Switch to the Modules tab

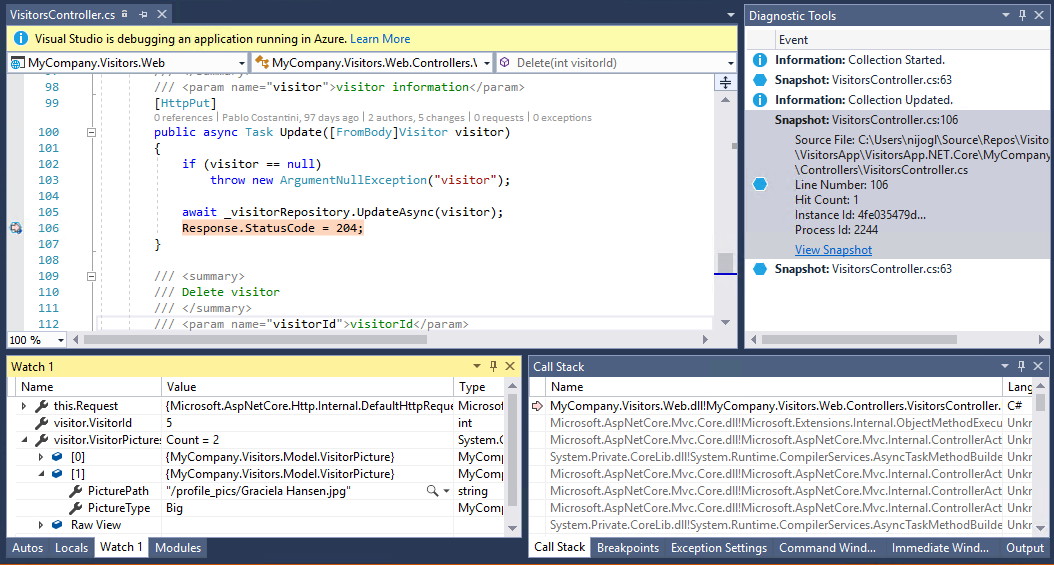click(x=178, y=548)
